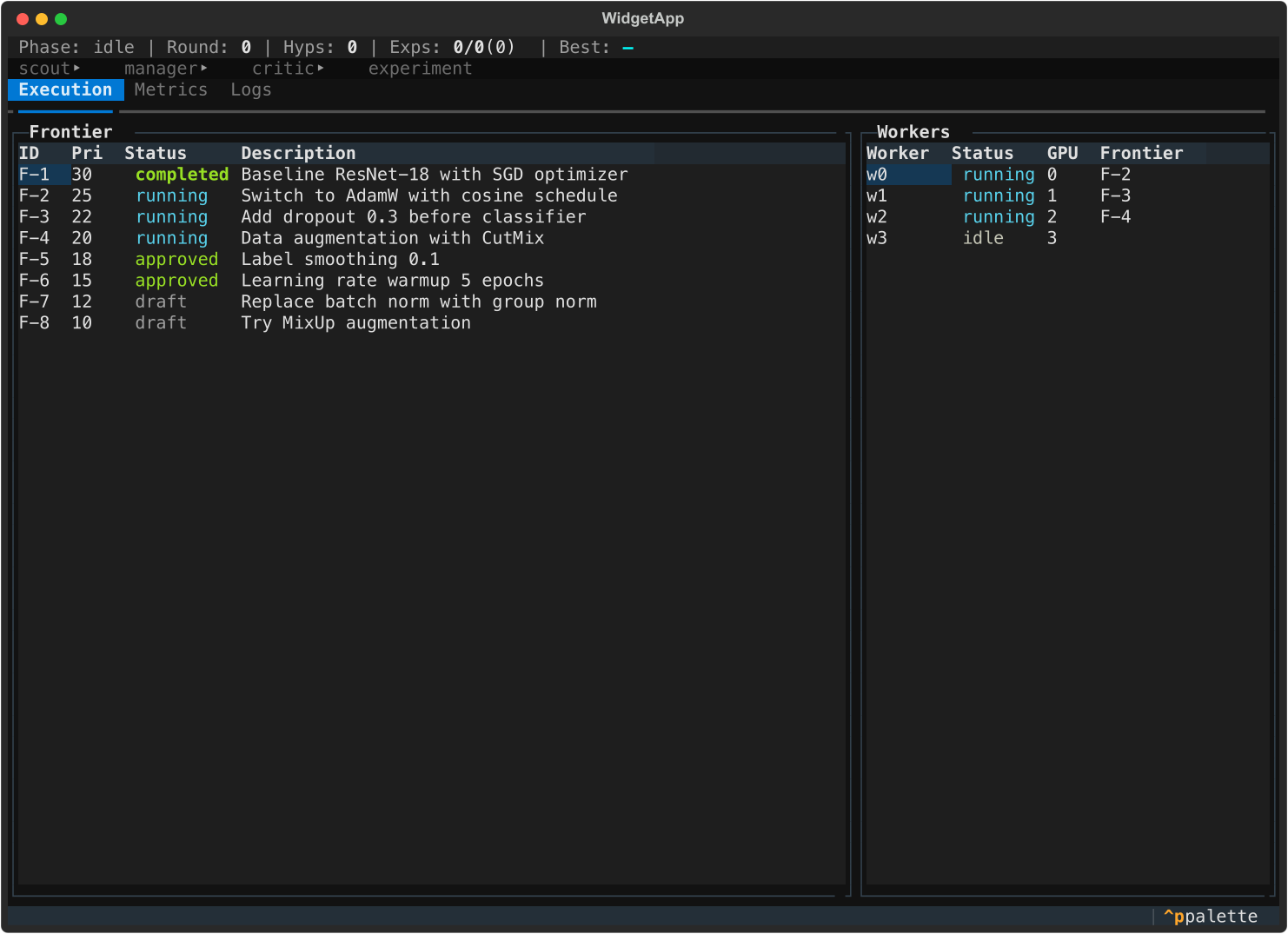
Task: Click the Description column header
Action: (298, 153)
